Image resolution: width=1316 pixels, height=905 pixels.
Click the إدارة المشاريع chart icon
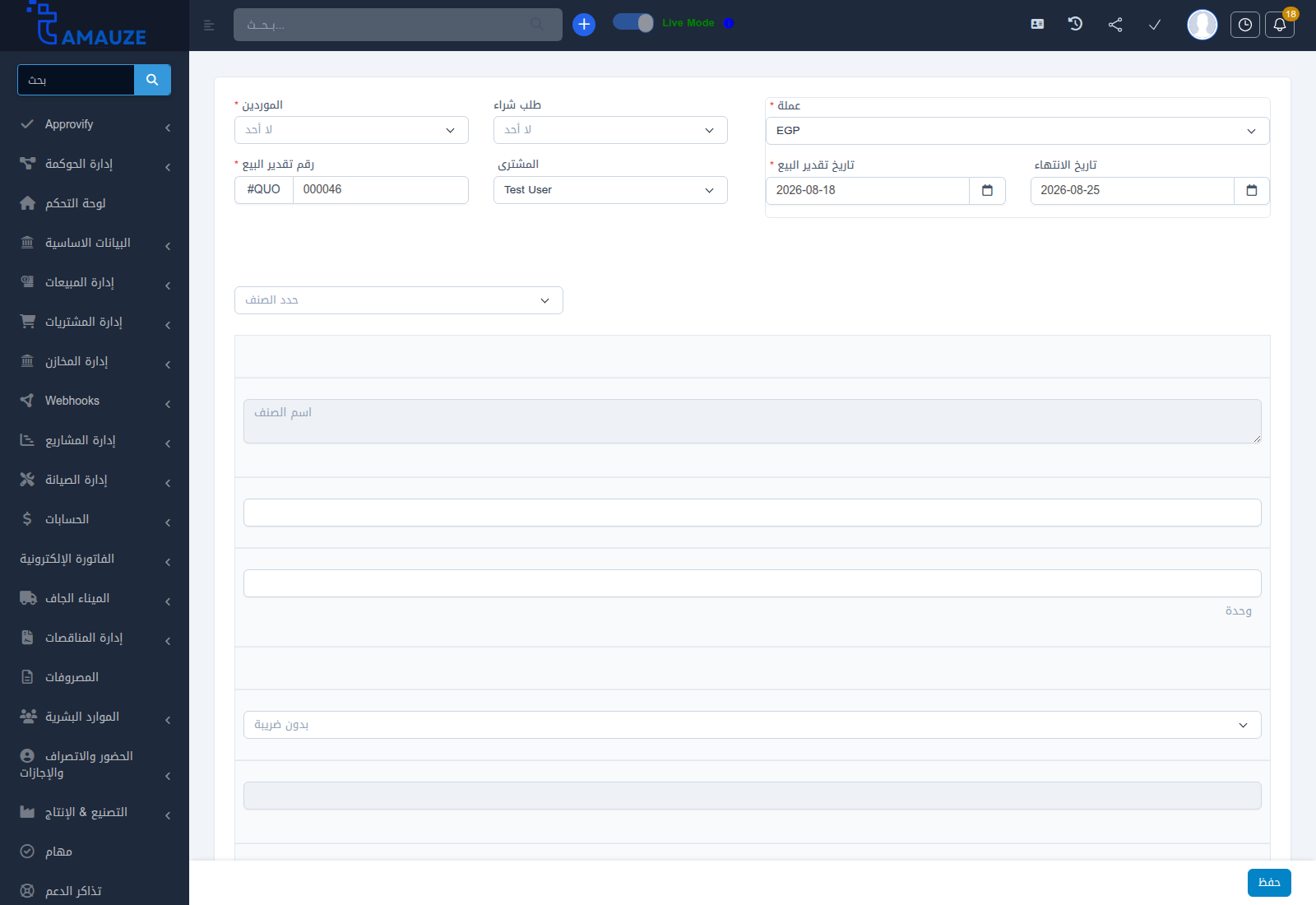27,440
